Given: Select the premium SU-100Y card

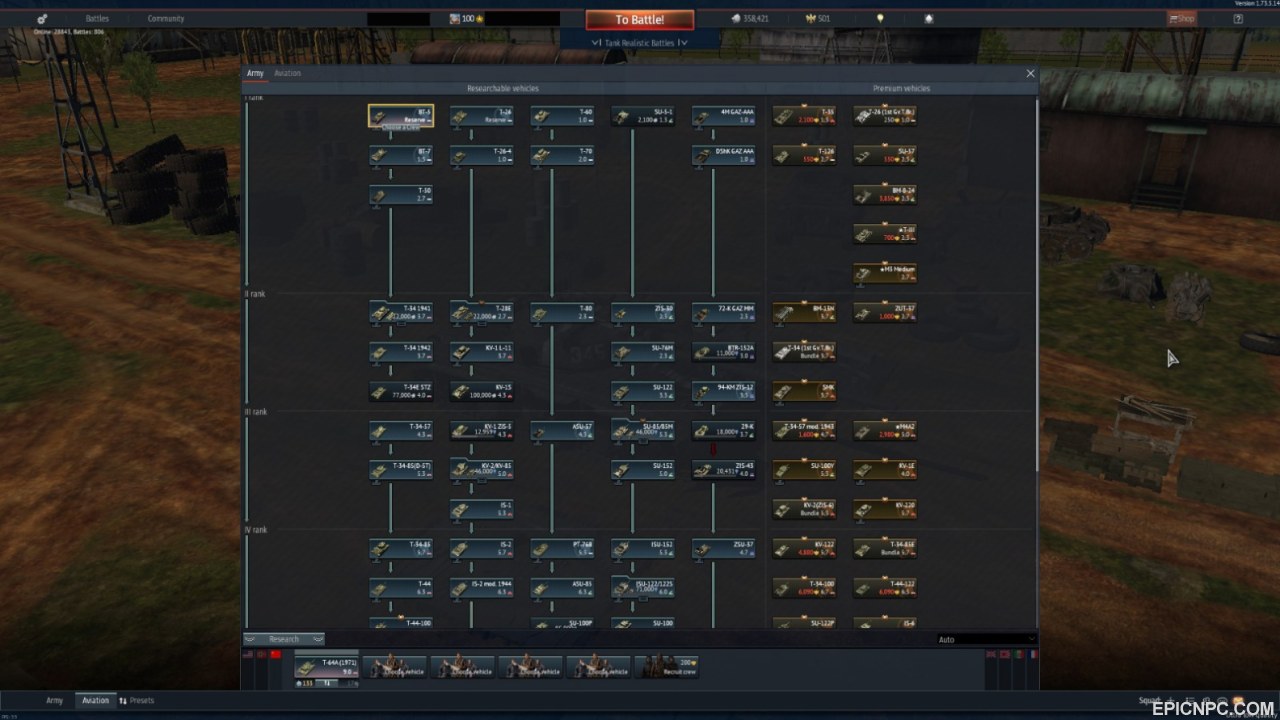Looking at the screenshot, I should (x=805, y=470).
